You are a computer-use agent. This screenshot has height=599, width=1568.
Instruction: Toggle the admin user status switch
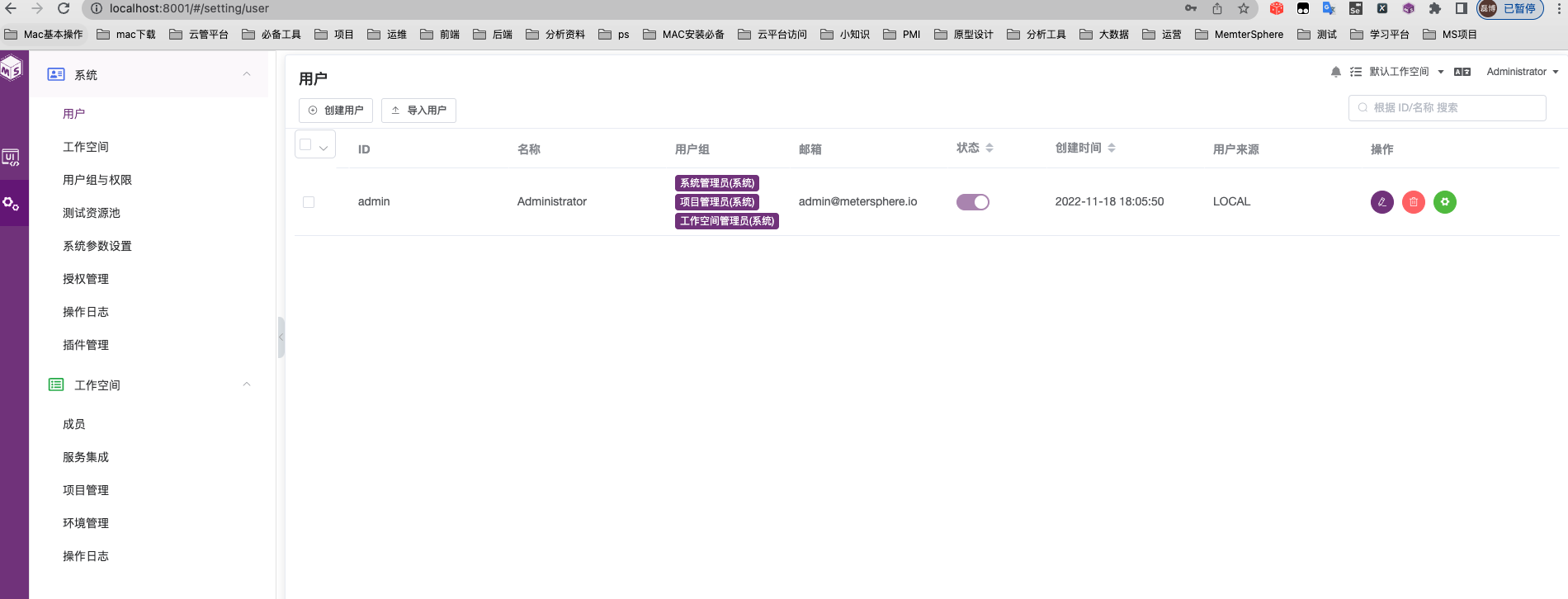(973, 202)
